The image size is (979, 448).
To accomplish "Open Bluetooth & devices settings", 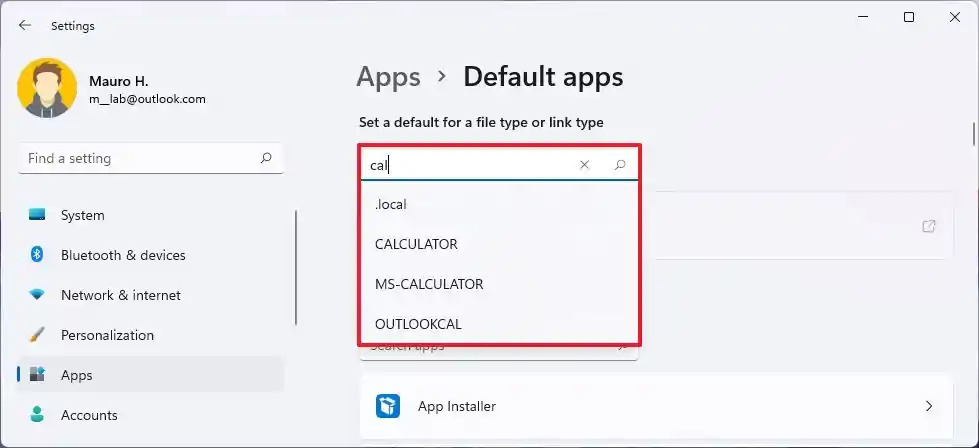I will (x=150, y=255).
